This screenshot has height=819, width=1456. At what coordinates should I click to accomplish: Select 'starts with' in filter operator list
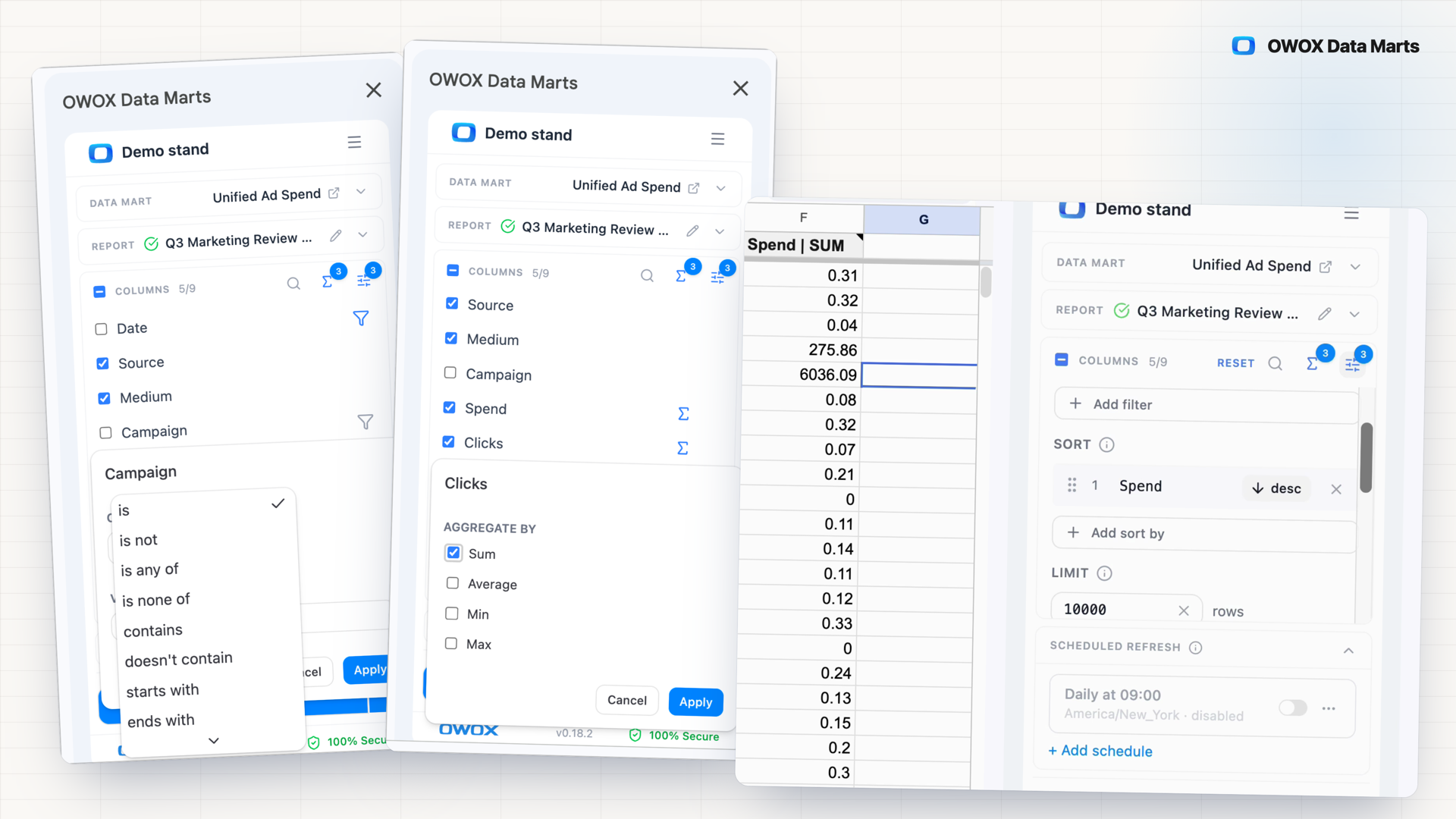pos(162,691)
